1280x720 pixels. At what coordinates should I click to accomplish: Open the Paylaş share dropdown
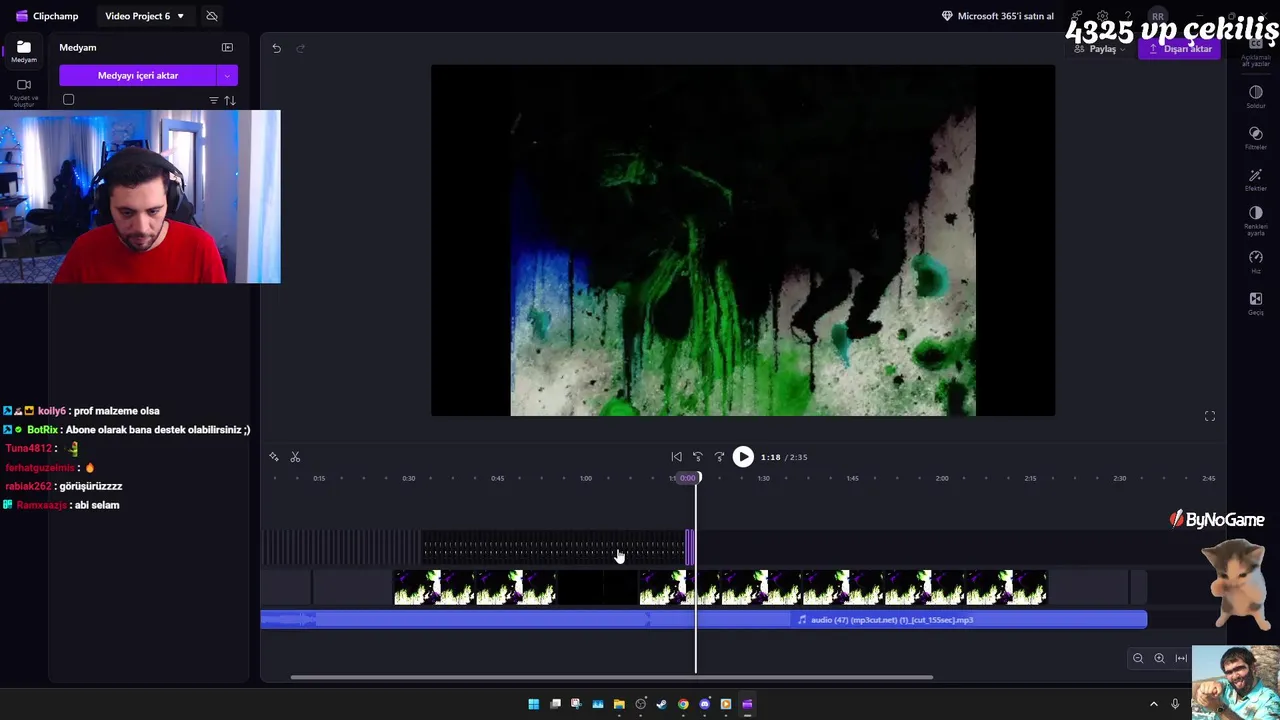(x=1102, y=48)
